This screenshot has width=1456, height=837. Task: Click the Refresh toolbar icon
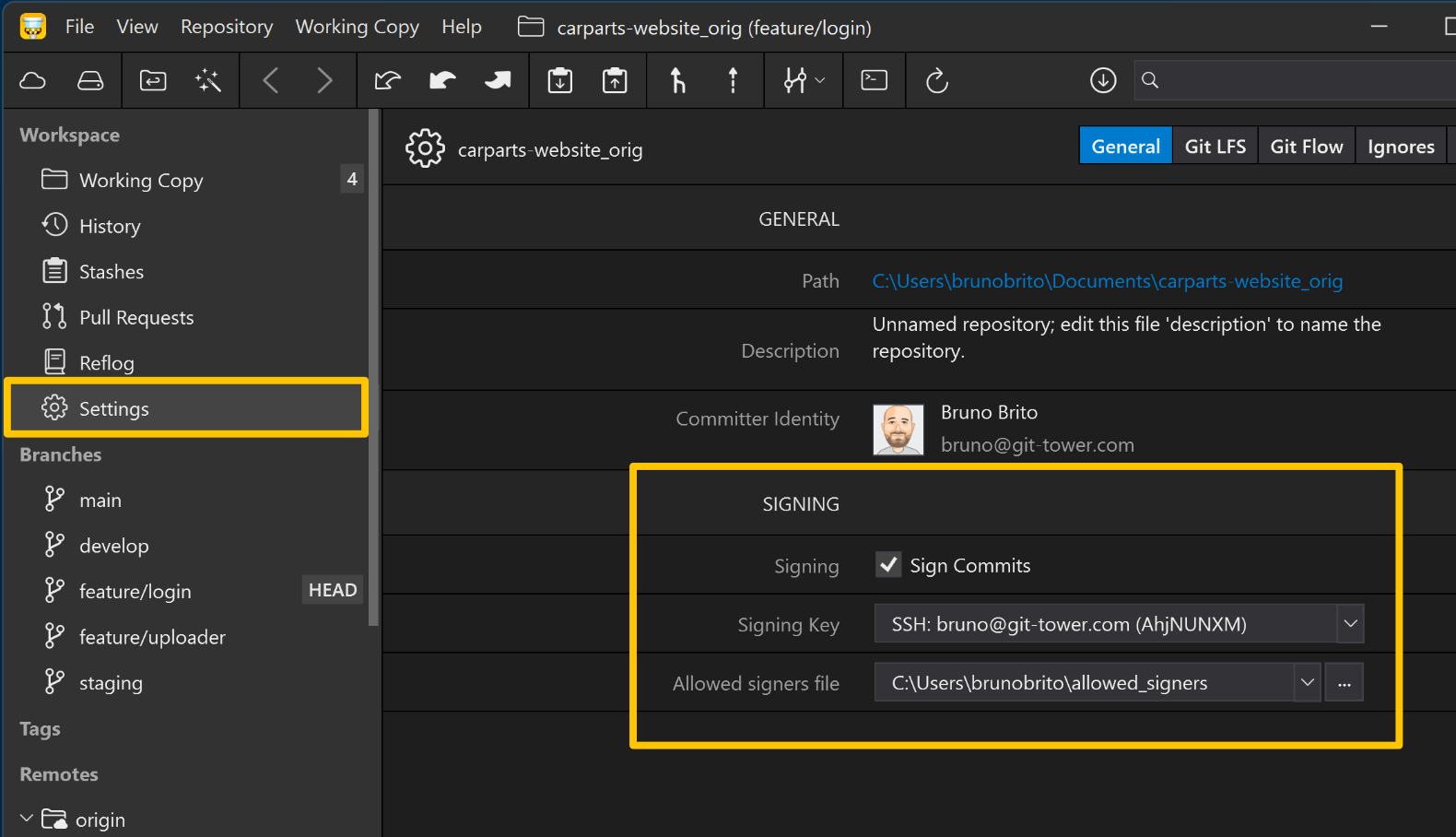tap(936, 81)
